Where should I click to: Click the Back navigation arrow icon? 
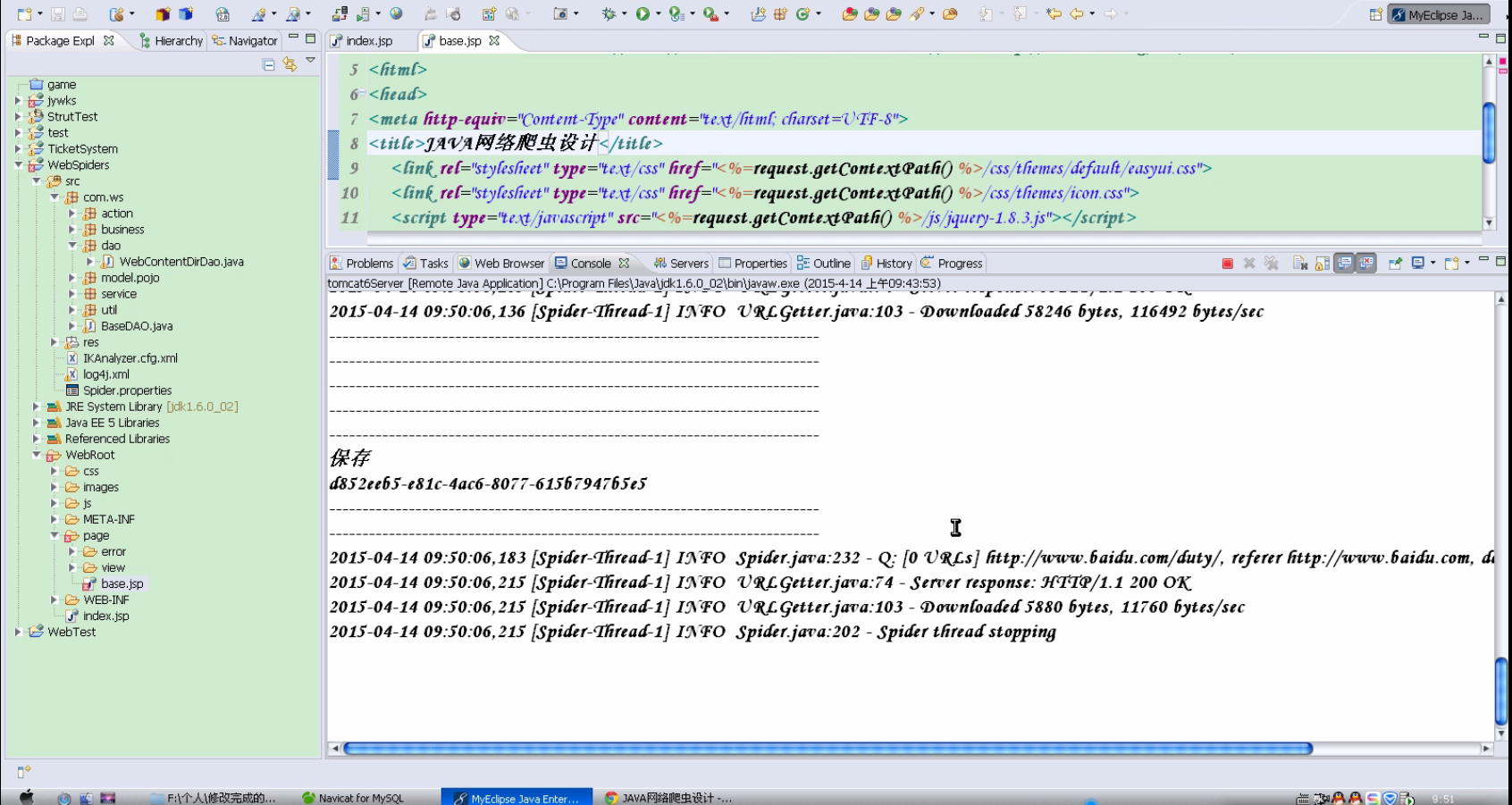click(1078, 14)
